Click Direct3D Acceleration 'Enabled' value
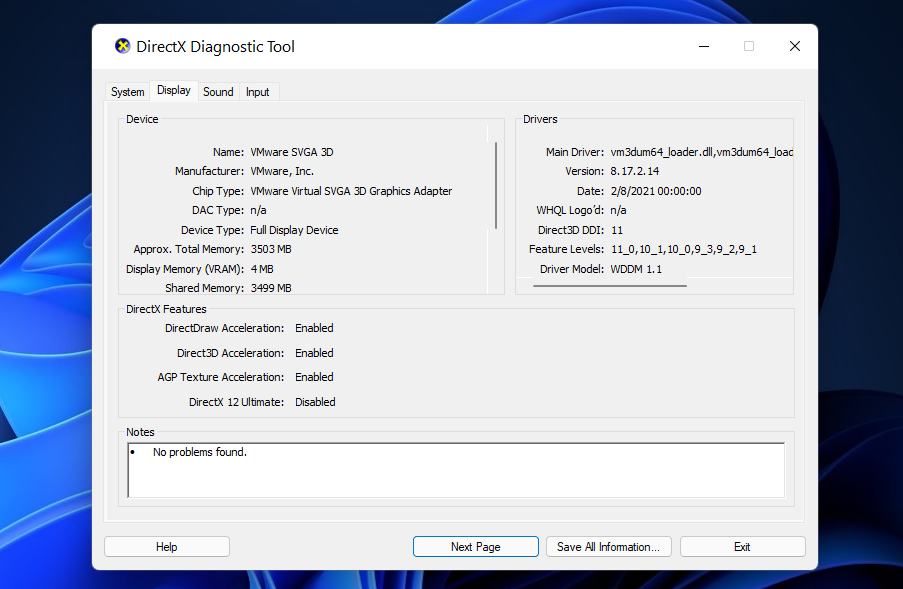The image size is (903, 589). click(x=314, y=353)
